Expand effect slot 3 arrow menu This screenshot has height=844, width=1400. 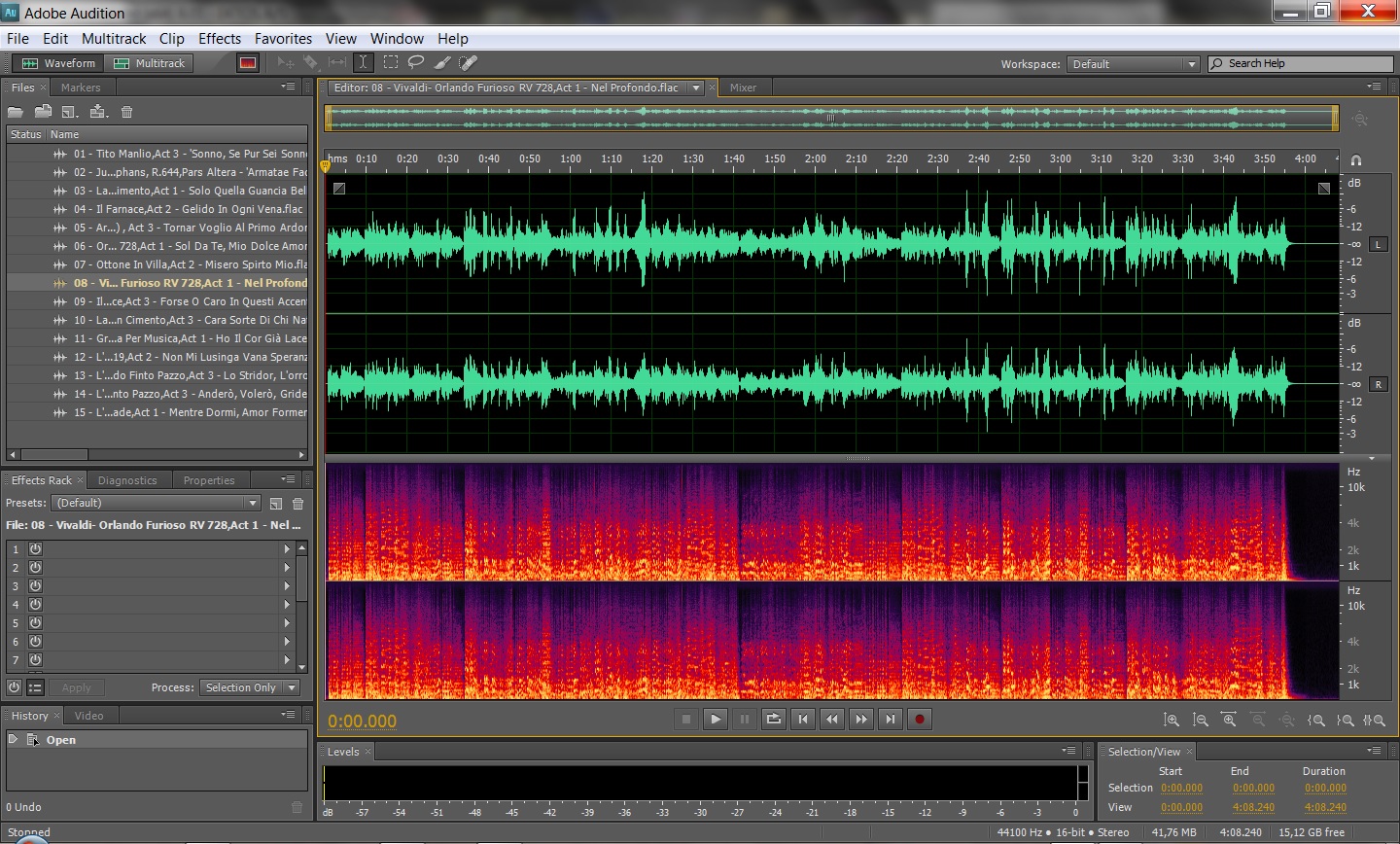(x=286, y=586)
